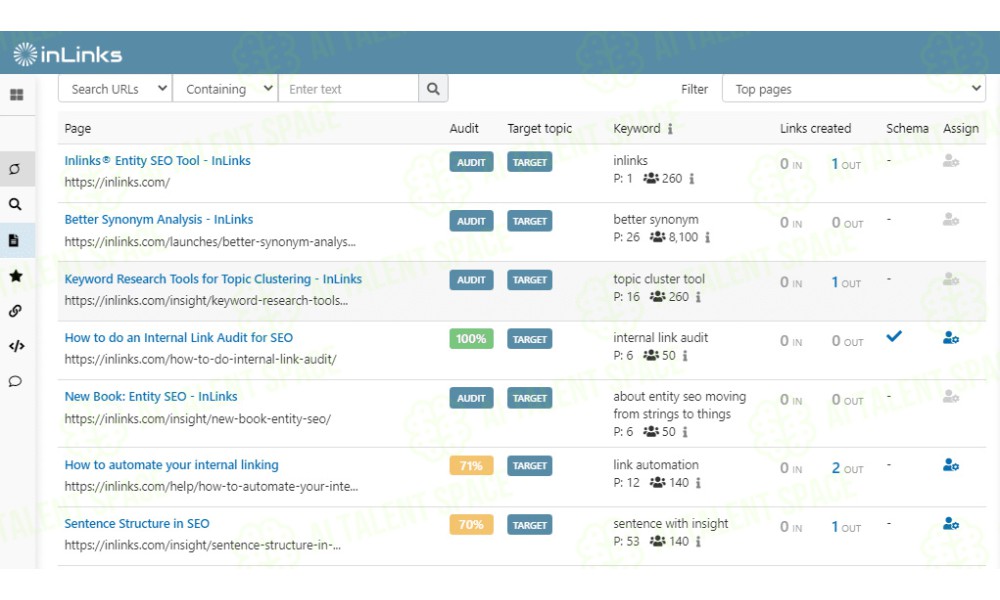This screenshot has width=1000, height=600.
Task: Open the speech bubble icon in sidebar
Action: [15, 381]
